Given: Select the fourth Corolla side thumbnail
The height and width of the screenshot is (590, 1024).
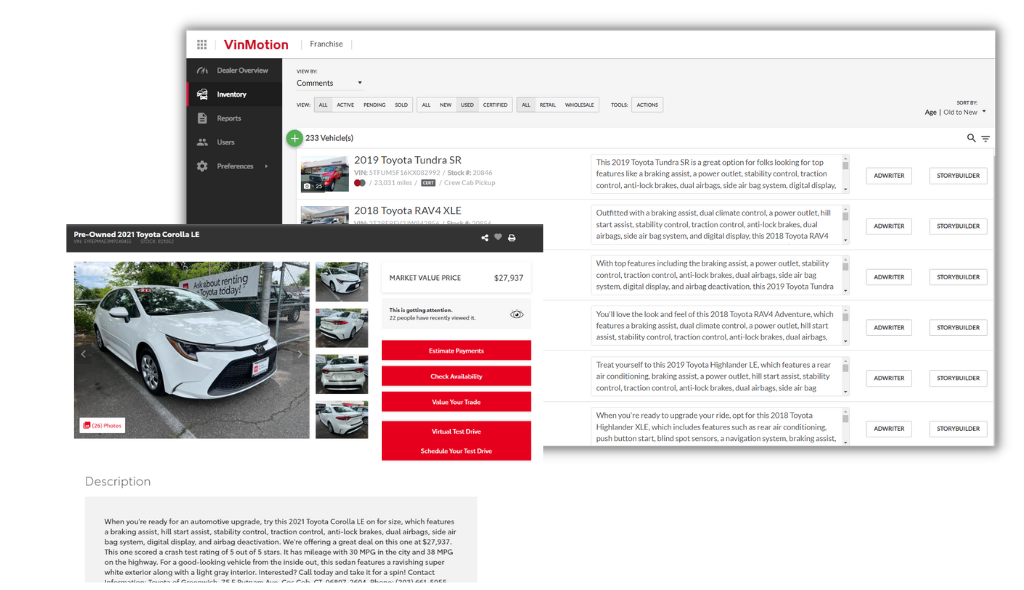Looking at the screenshot, I should (342, 419).
